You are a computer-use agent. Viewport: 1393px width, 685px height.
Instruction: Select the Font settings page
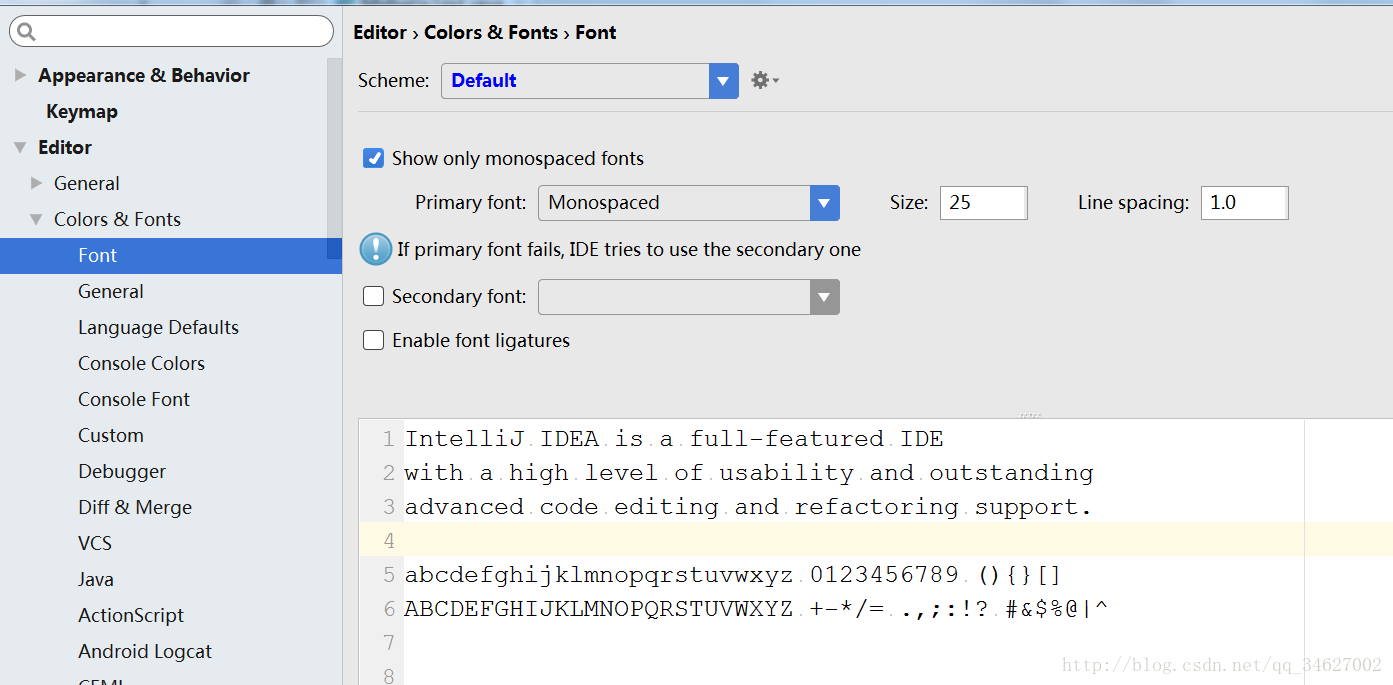click(x=171, y=255)
